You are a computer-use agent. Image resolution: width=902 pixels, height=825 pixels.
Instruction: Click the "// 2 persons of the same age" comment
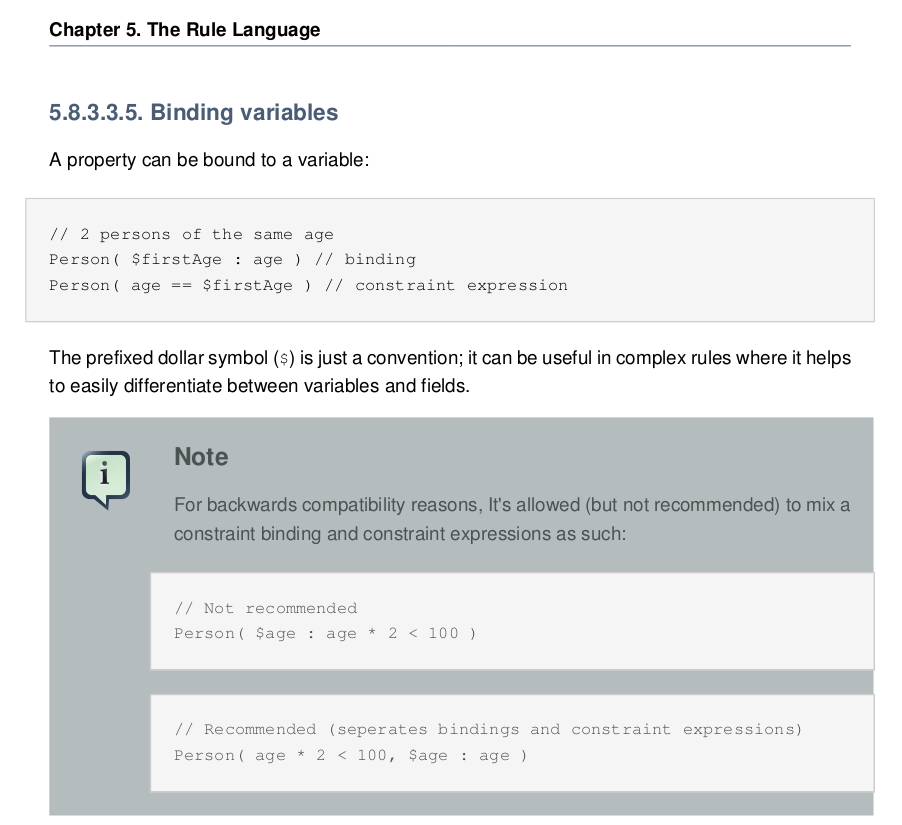click(x=191, y=234)
